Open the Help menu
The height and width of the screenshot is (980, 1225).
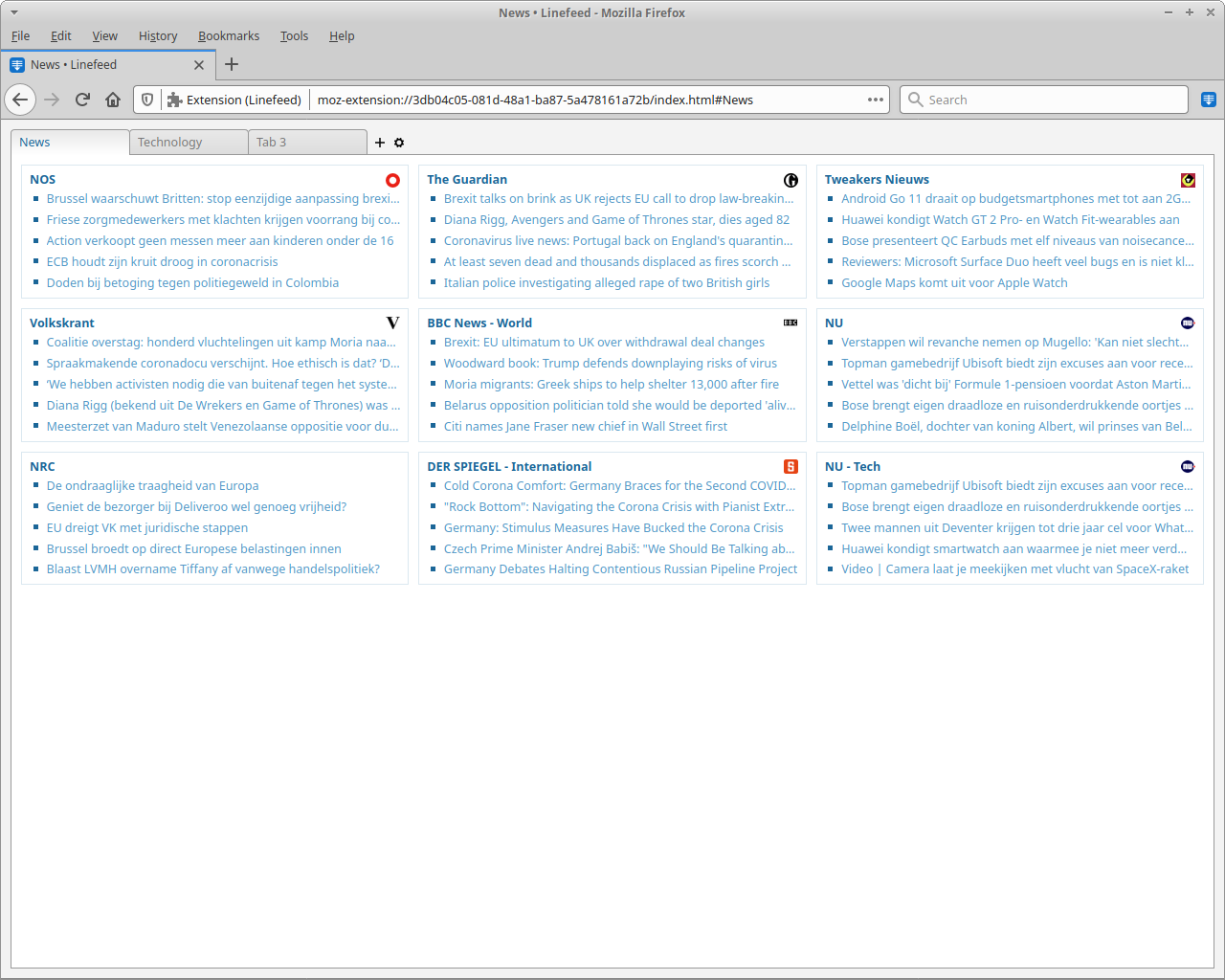tap(342, 36)
